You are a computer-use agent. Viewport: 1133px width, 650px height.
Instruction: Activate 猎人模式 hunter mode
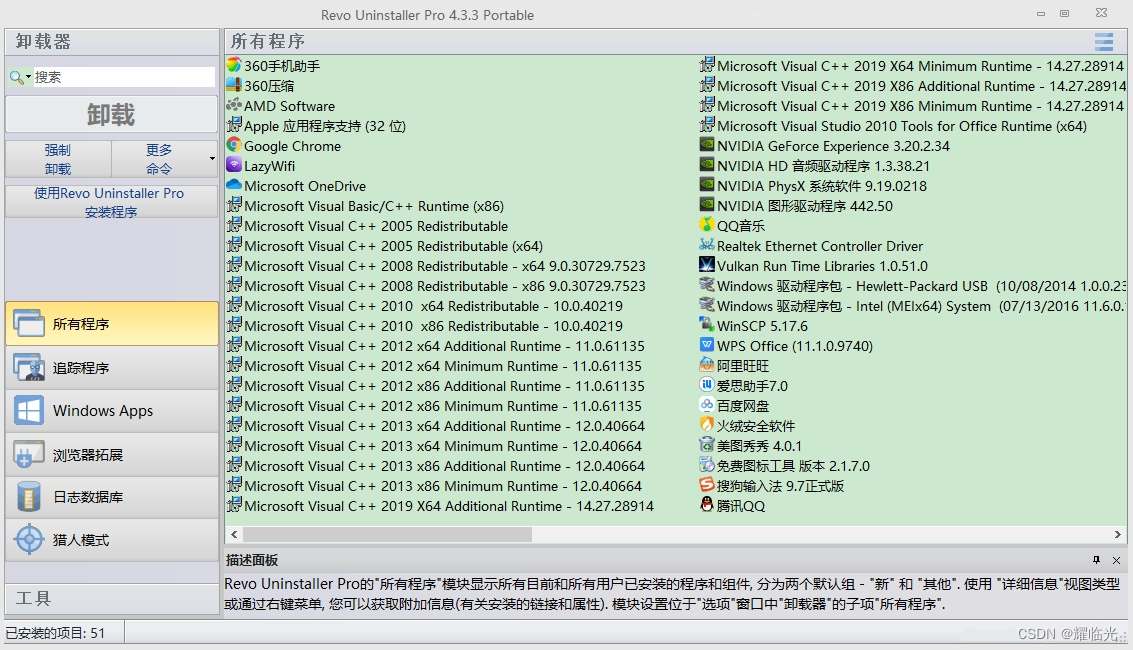112,540
